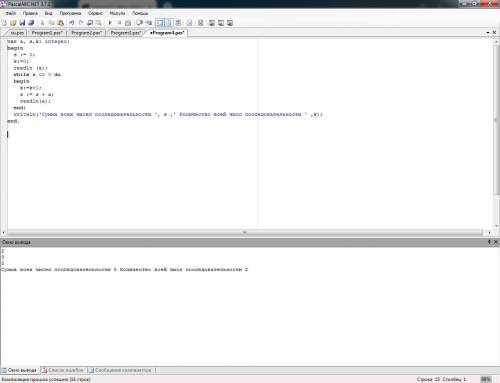500x383 pixels.
Task: Switch to the Program2.pas tab
Action: coord(86,33)
